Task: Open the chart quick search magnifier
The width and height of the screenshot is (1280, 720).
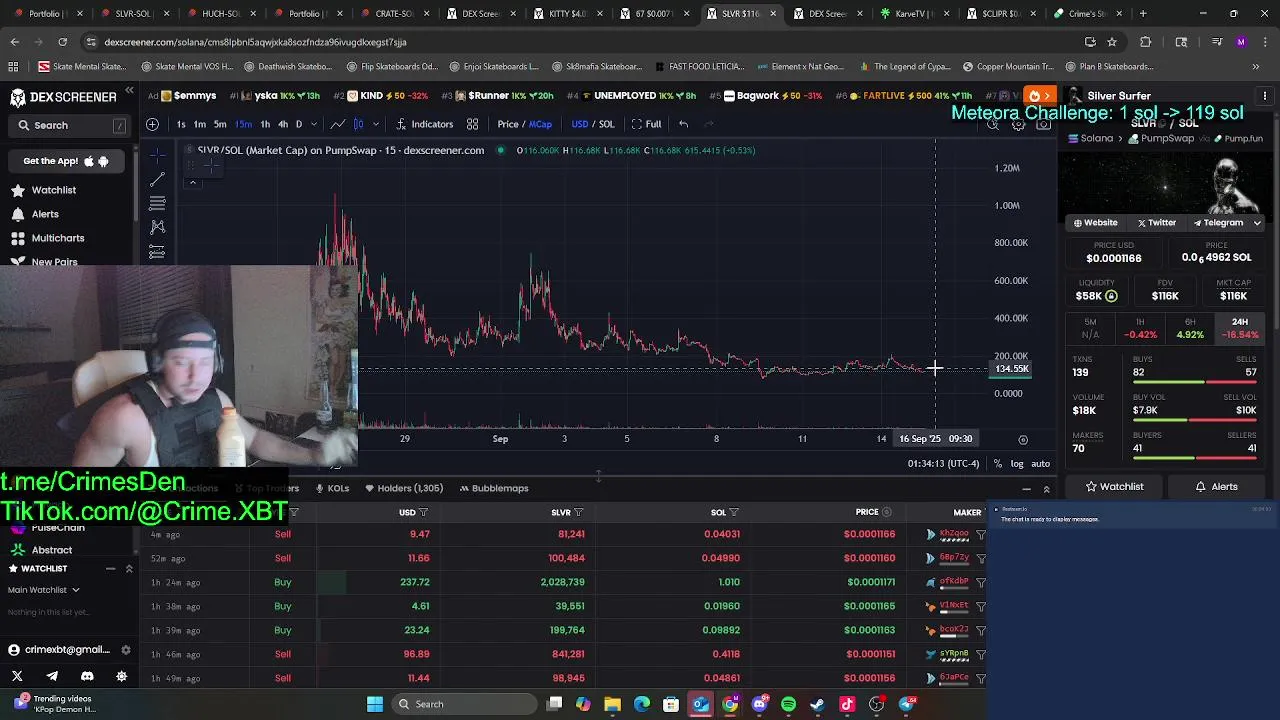Action: tap(993, 125)
